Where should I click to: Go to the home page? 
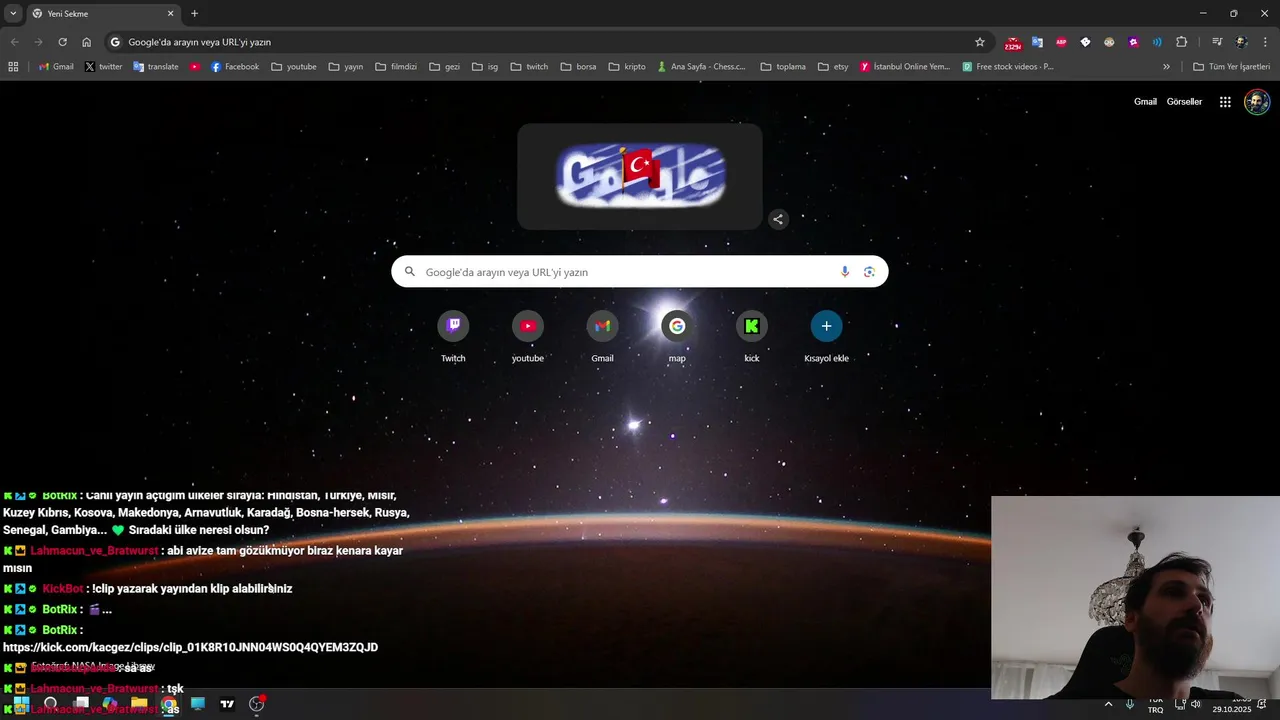click(x=87, y=42)
